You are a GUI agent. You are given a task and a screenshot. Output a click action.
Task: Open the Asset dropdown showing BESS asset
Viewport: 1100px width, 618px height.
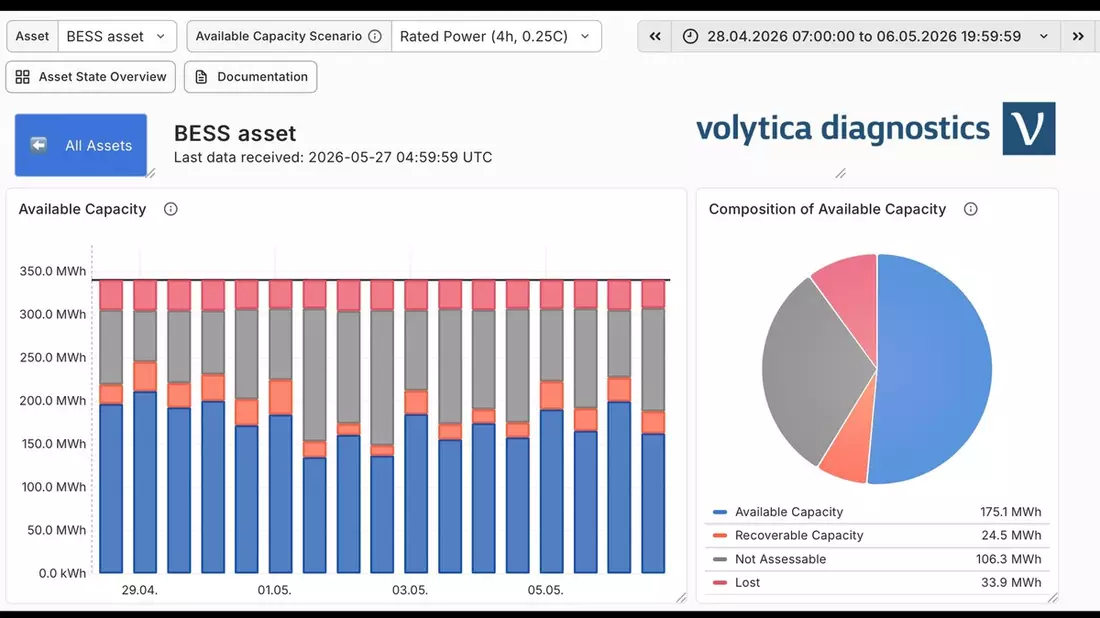click(x=116, y=36)
